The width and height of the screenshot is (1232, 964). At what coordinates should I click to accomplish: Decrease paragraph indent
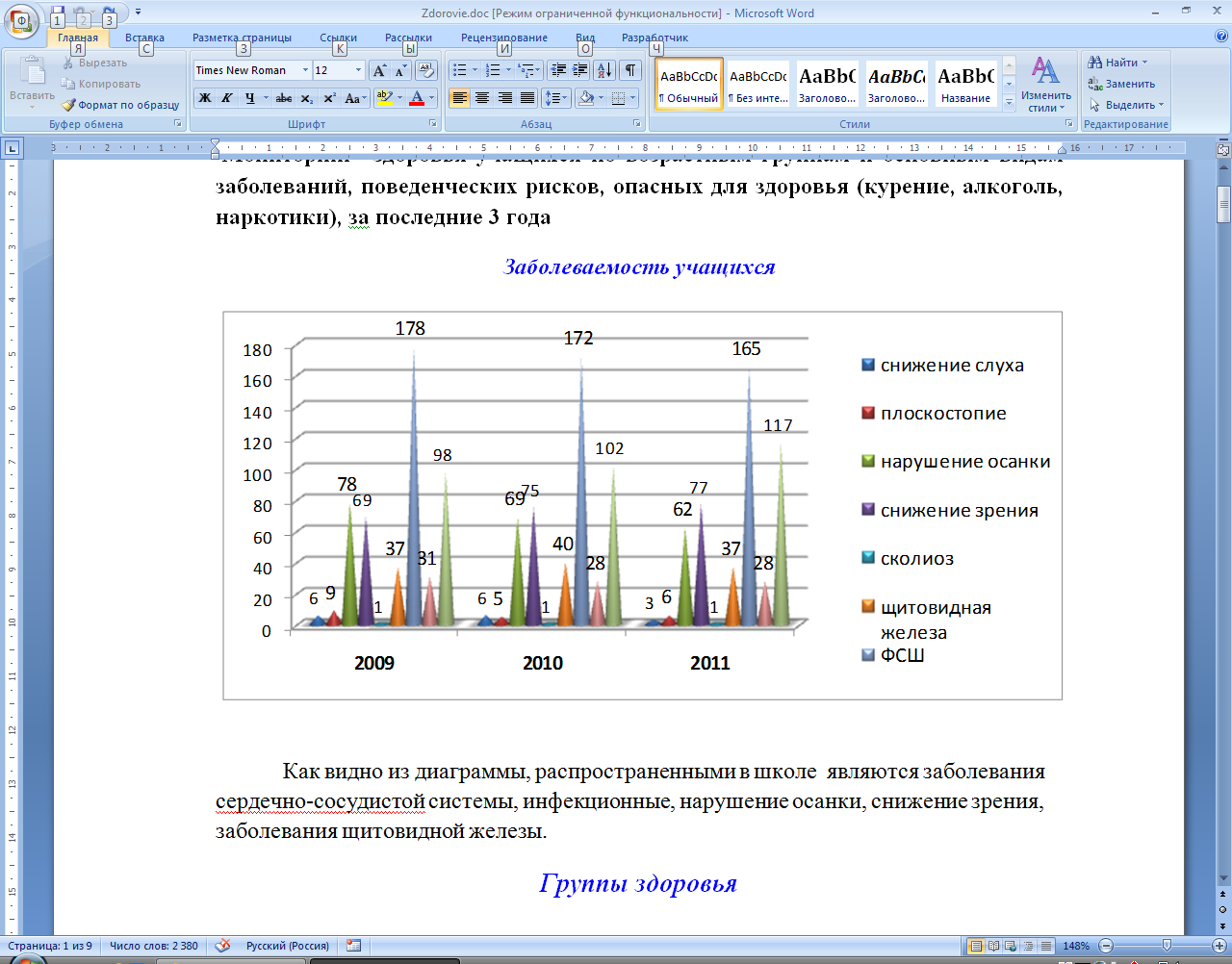point(557,70)
